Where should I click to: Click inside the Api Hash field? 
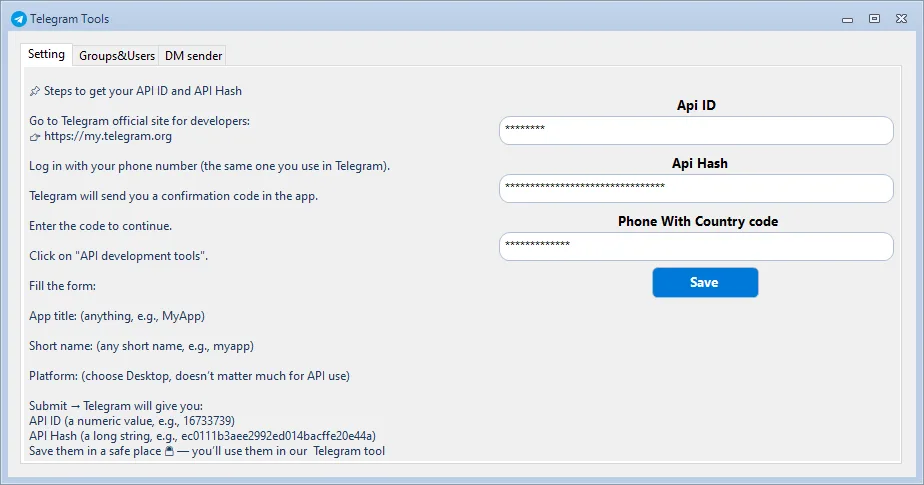(x=696, y=188)
